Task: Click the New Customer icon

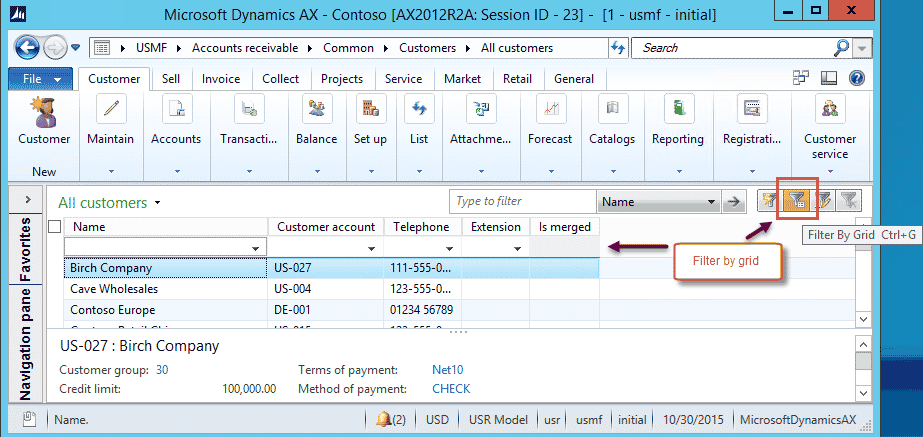Action: click(44, 112)
